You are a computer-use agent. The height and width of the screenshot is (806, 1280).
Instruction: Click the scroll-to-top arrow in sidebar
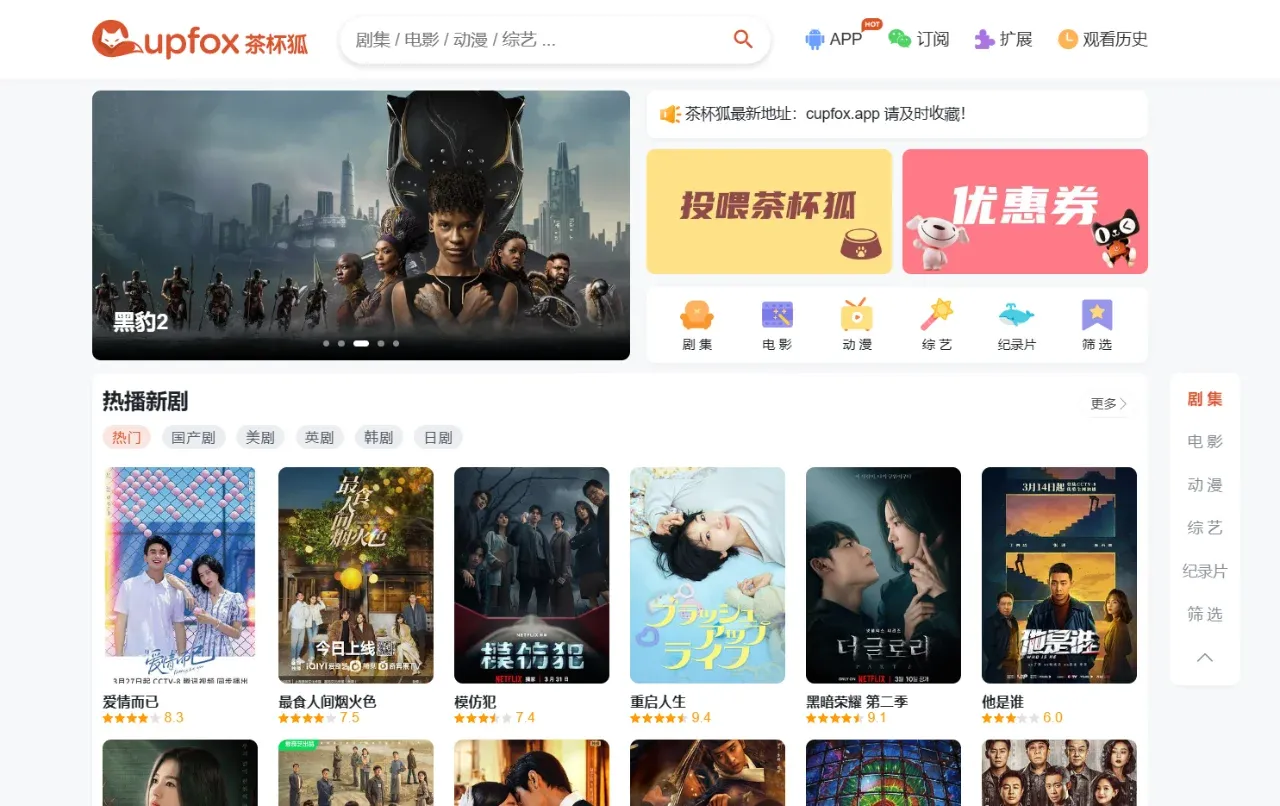coord(1205,657)
